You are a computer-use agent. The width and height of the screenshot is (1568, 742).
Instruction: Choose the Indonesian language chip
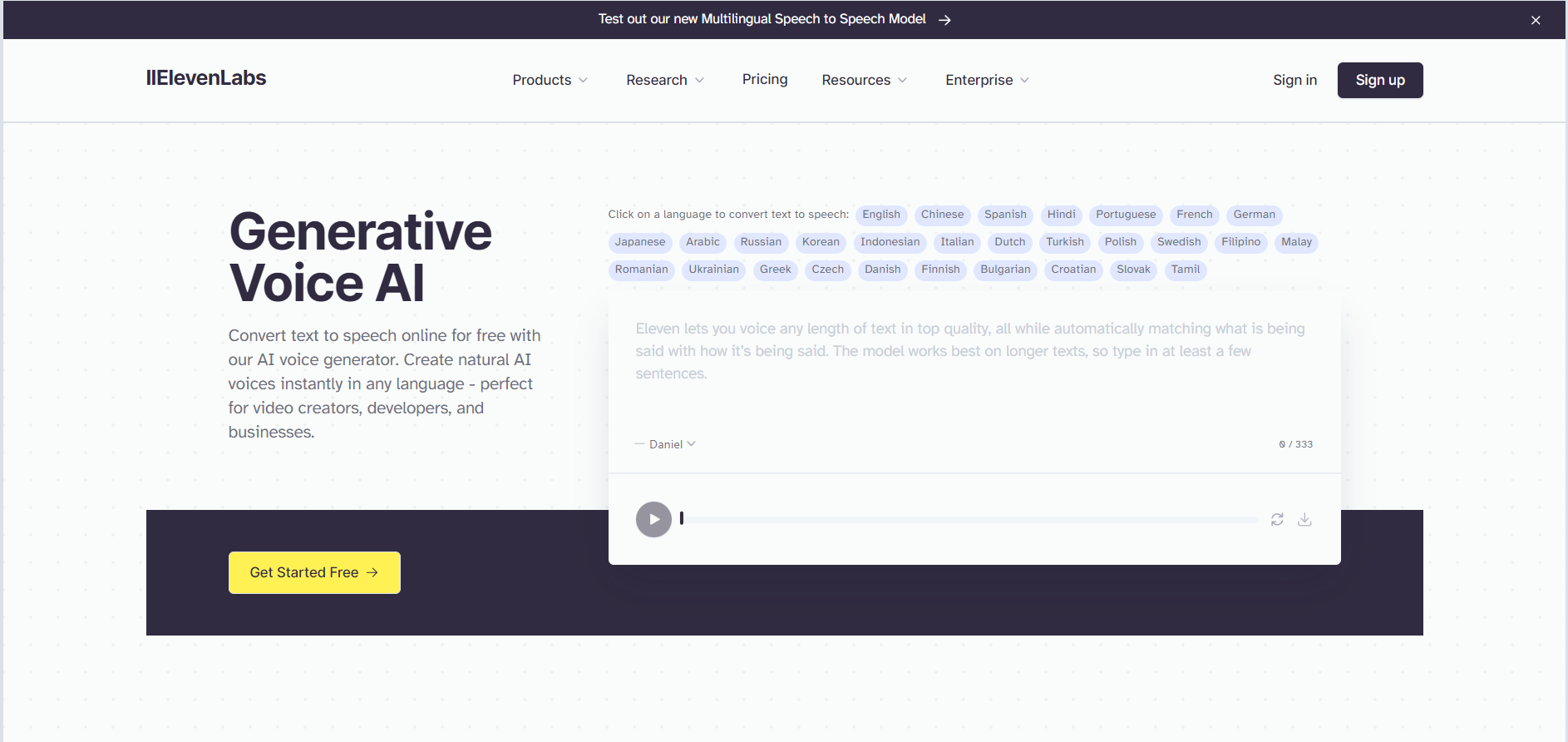pos(890,242)
